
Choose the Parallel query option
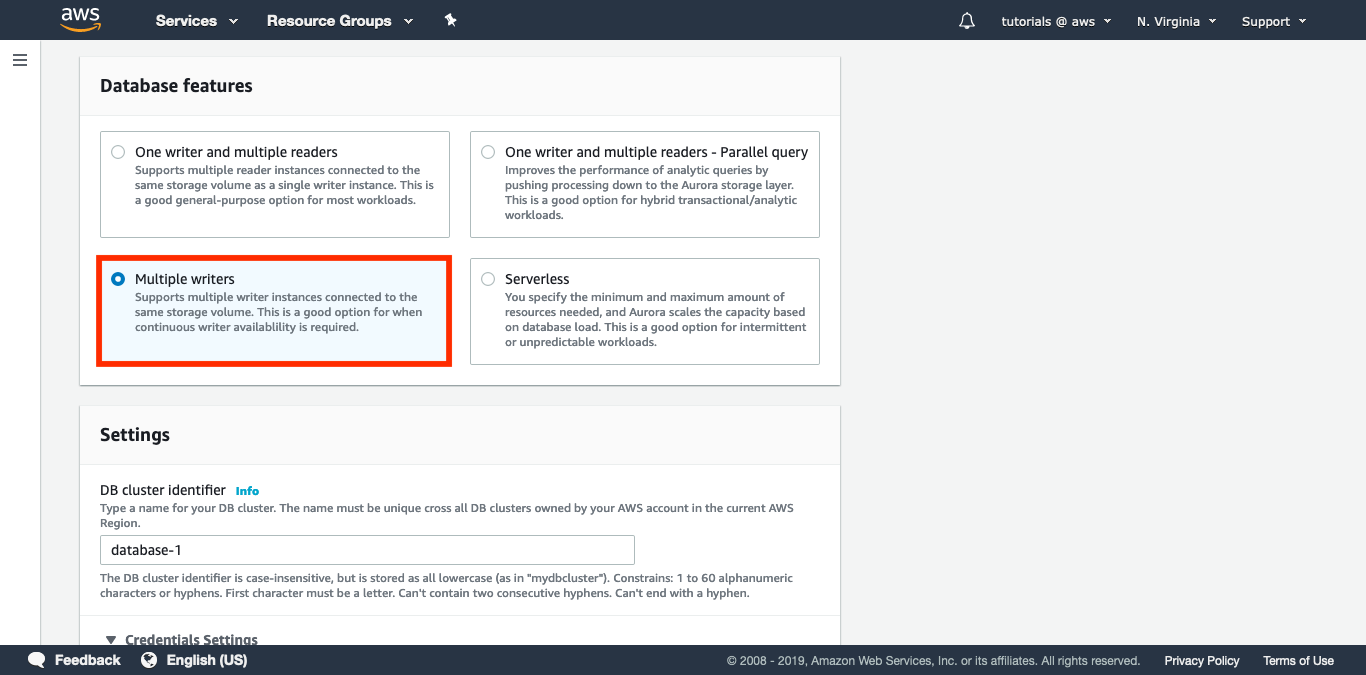point(487,151)
